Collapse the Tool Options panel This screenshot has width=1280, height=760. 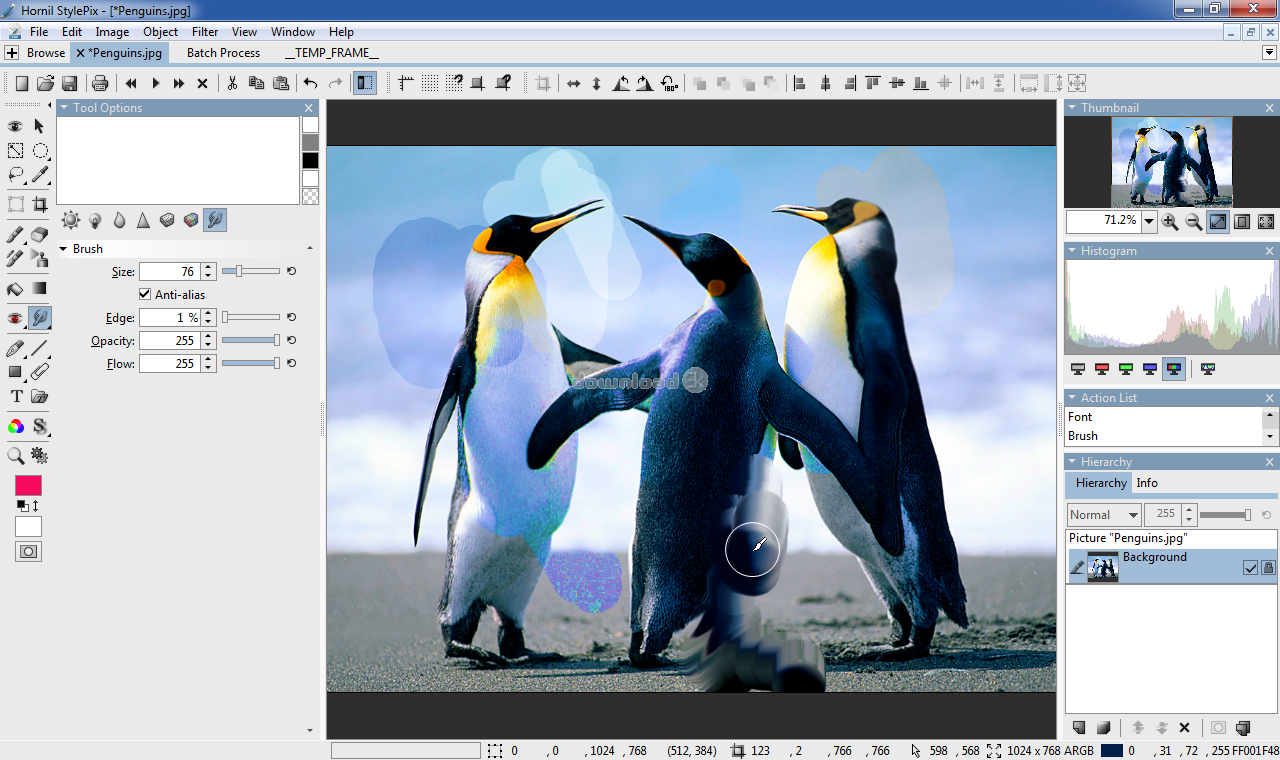pos(64,108)
